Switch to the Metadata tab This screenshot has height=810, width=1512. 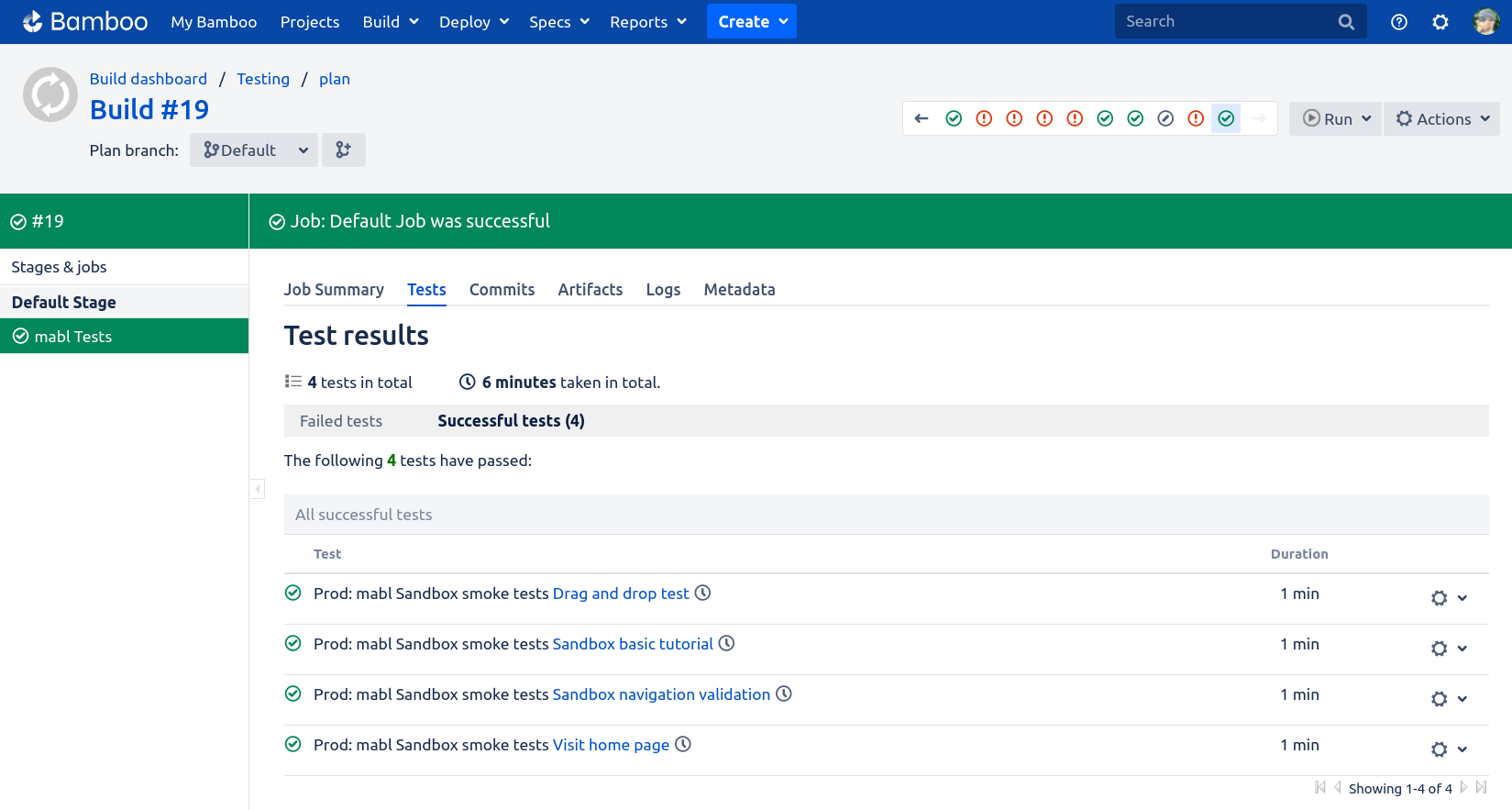tap(739, 290)
